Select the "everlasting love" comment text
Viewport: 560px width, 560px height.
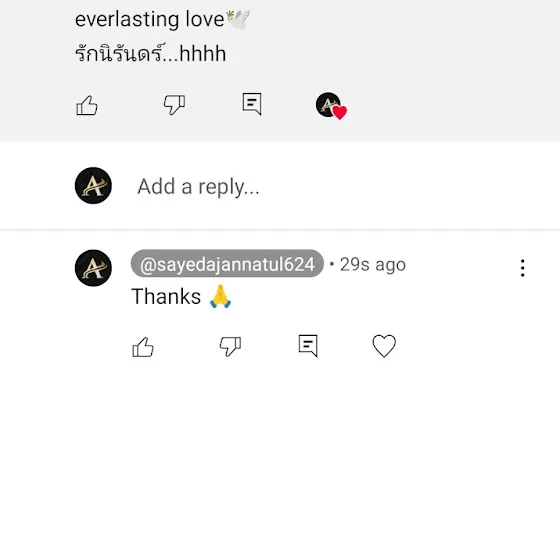149,19
